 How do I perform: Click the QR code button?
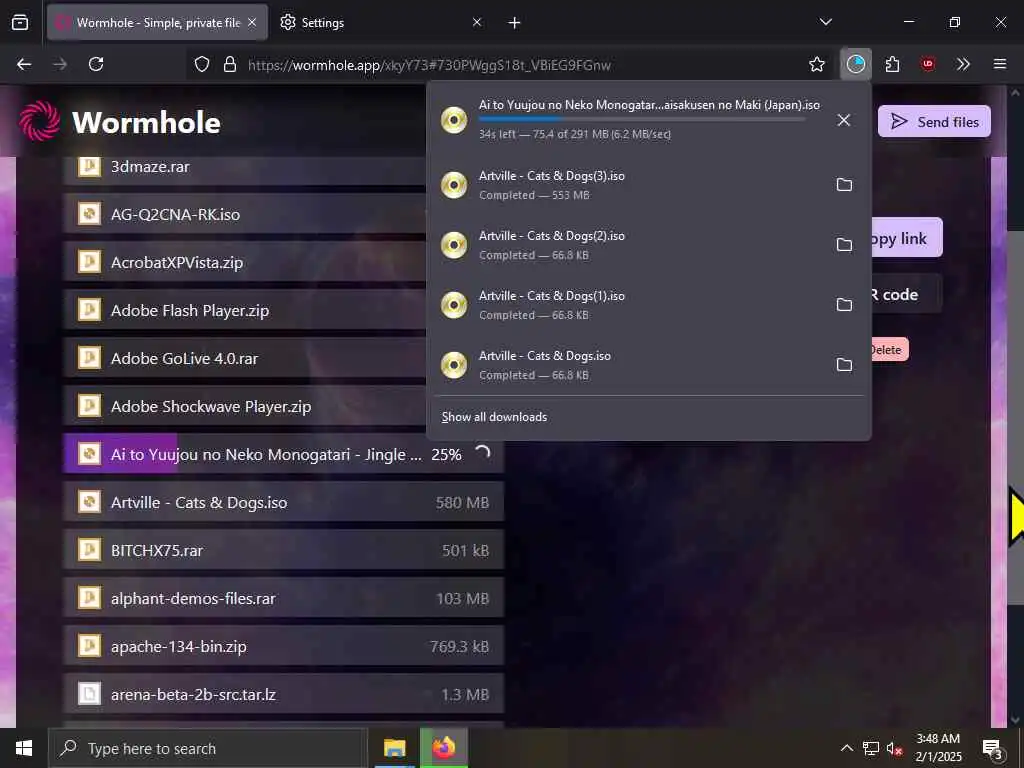[x=907, y=295]
